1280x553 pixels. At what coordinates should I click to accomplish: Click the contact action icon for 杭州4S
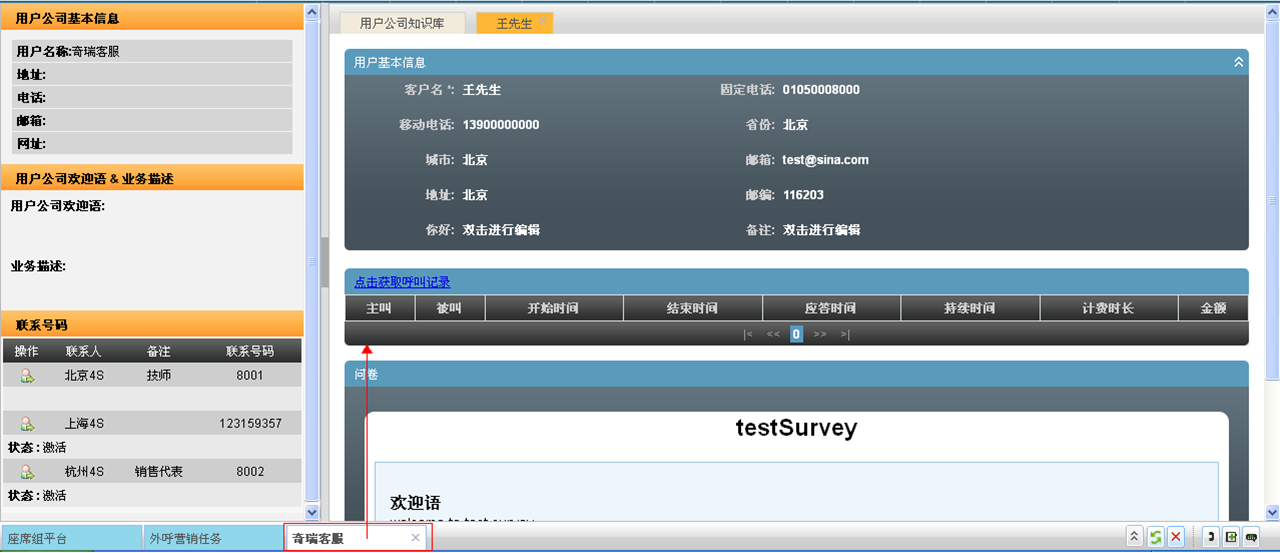[27, 472]
